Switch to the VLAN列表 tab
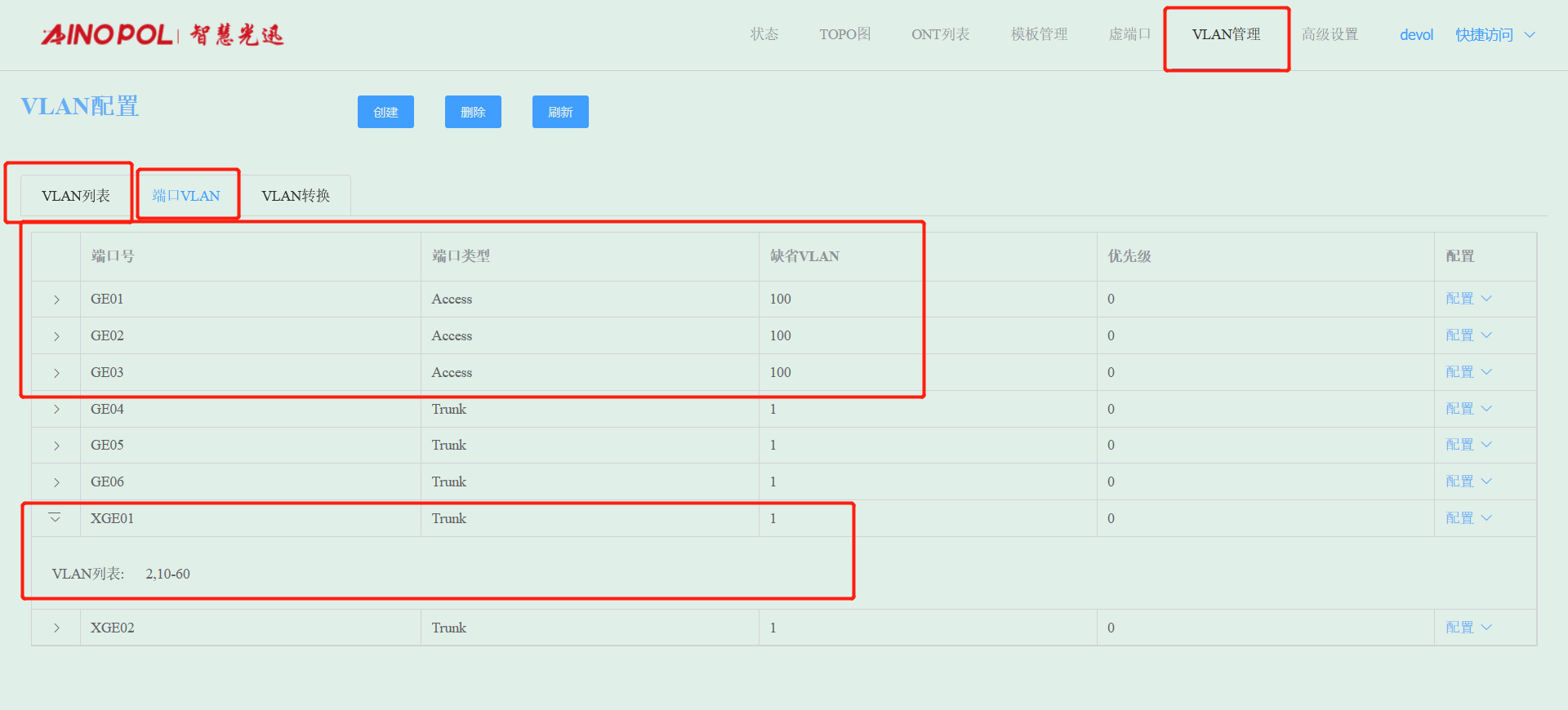This screenshot has height=710, width=1568. [x=76, y=196]
